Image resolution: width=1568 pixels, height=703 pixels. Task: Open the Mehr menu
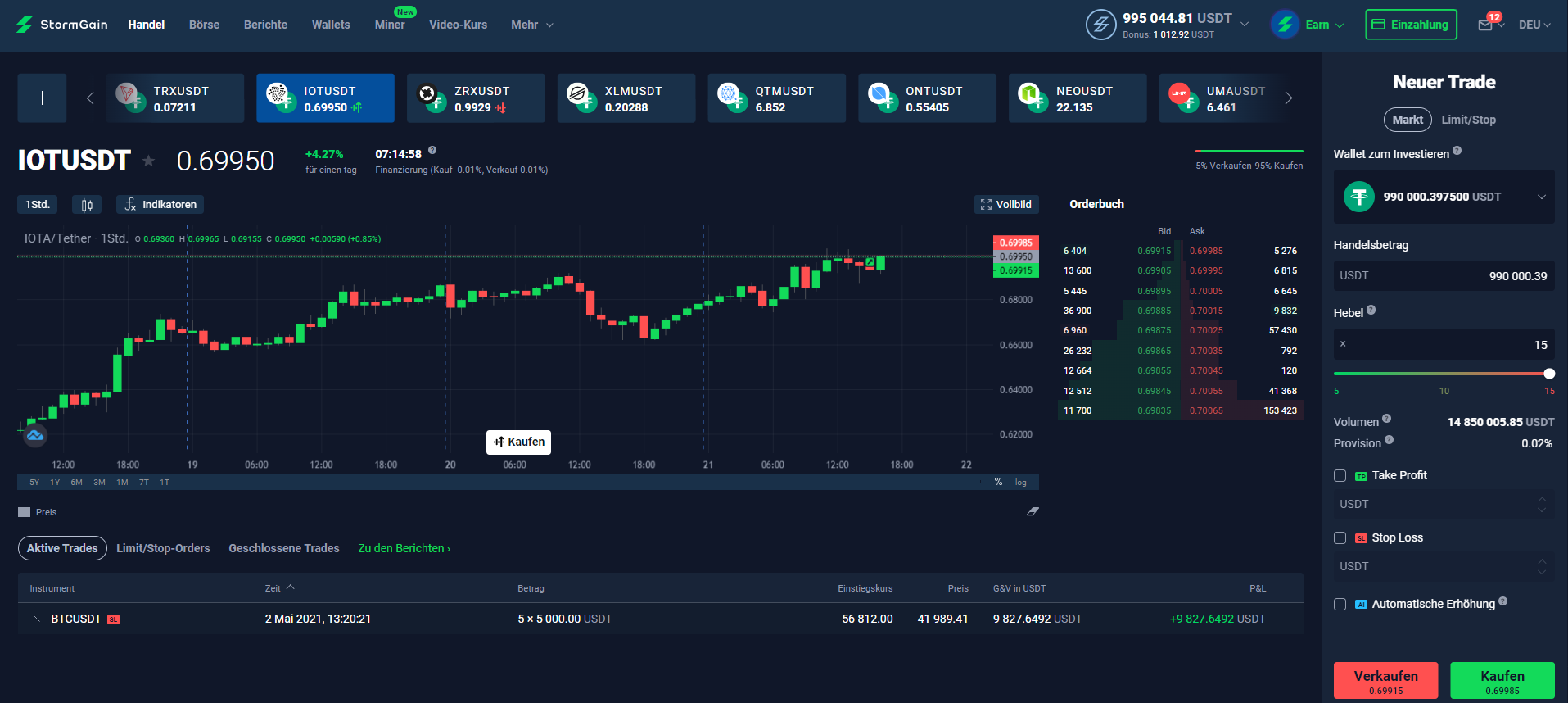point(532,25)
